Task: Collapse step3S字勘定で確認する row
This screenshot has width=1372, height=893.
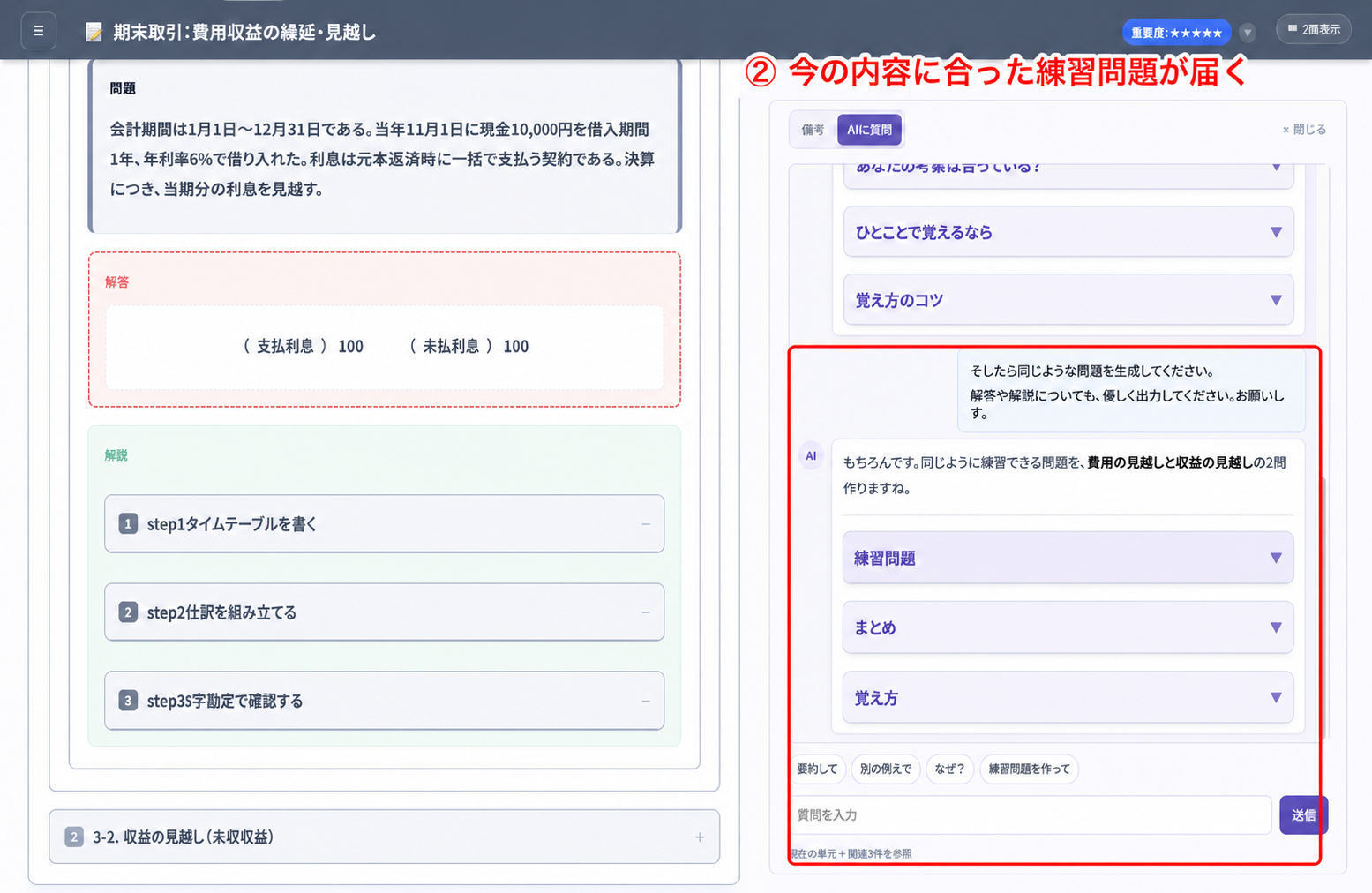Action: click(384, 701)
